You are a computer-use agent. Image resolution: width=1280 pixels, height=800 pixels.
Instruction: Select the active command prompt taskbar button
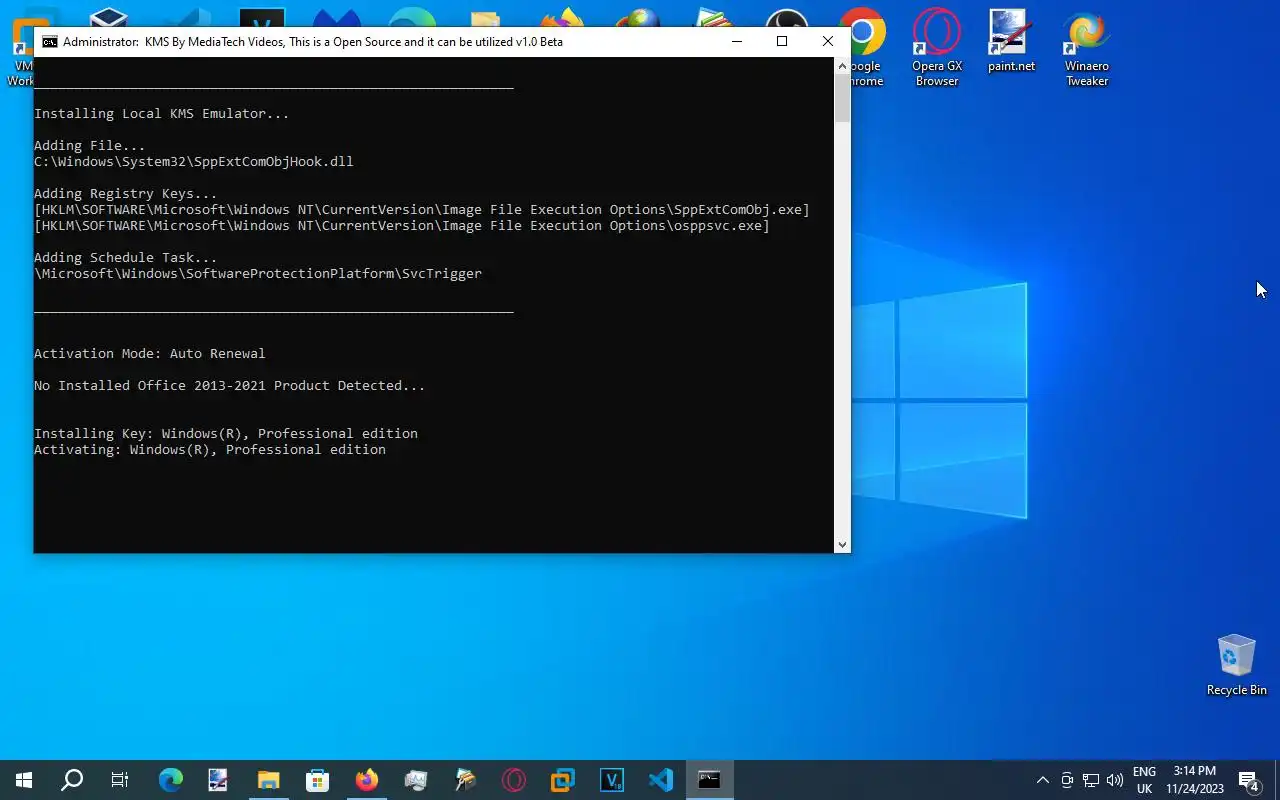710,780
